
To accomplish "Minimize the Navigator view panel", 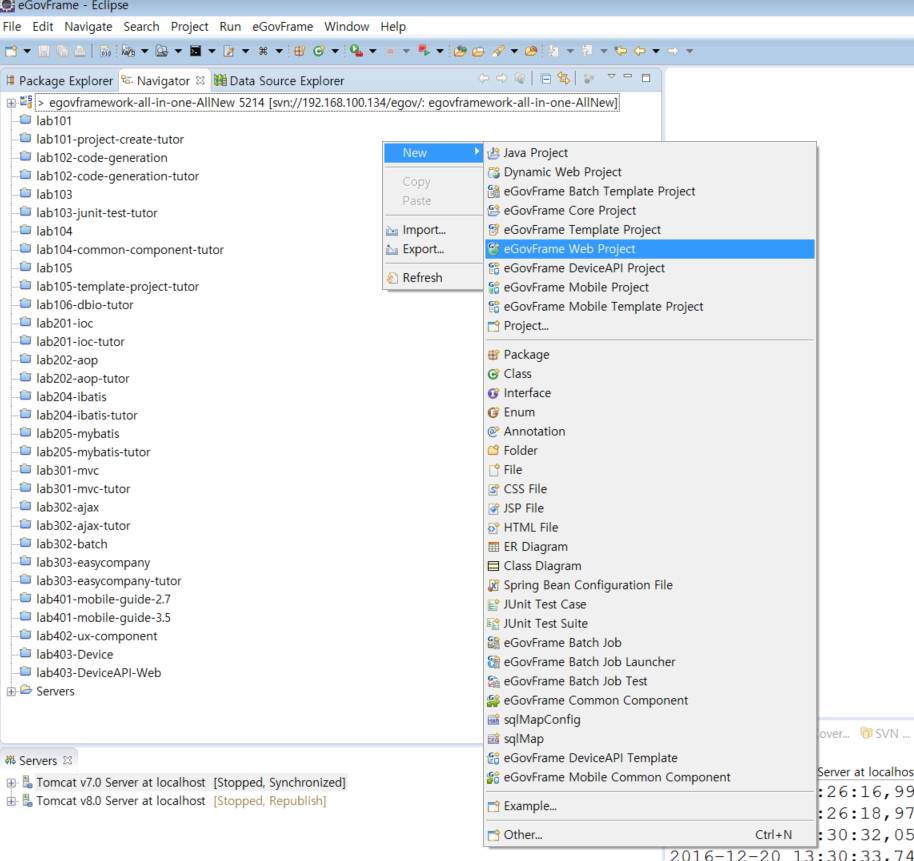I will coord(628,78).
